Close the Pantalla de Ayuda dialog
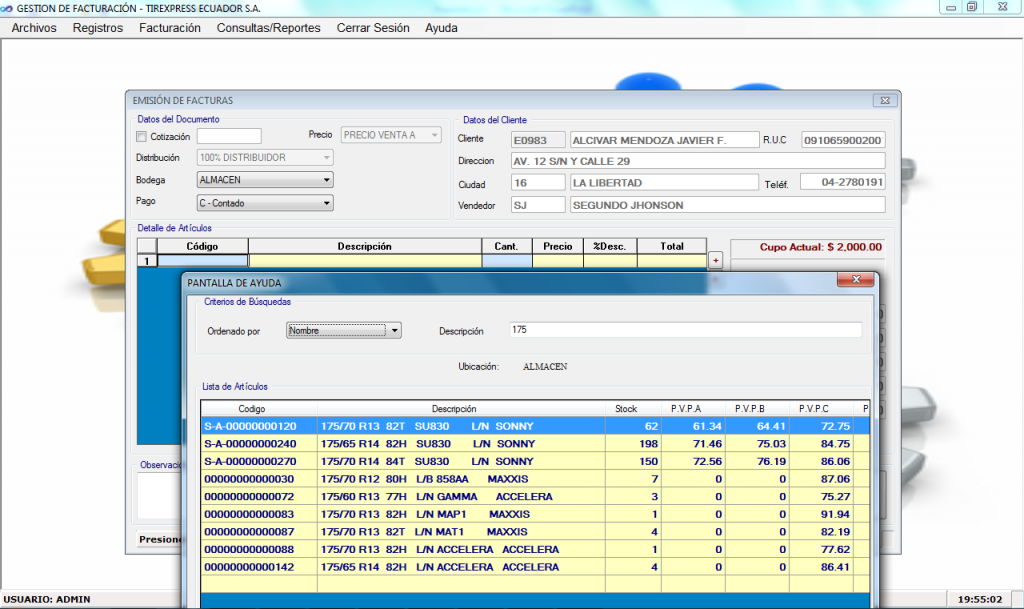 (x=855, y=282)
